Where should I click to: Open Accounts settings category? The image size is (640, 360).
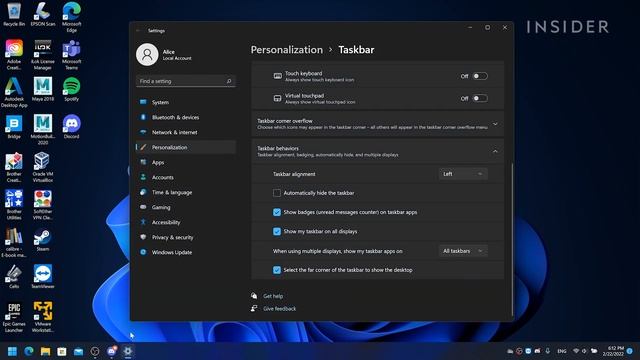[186, 178]
